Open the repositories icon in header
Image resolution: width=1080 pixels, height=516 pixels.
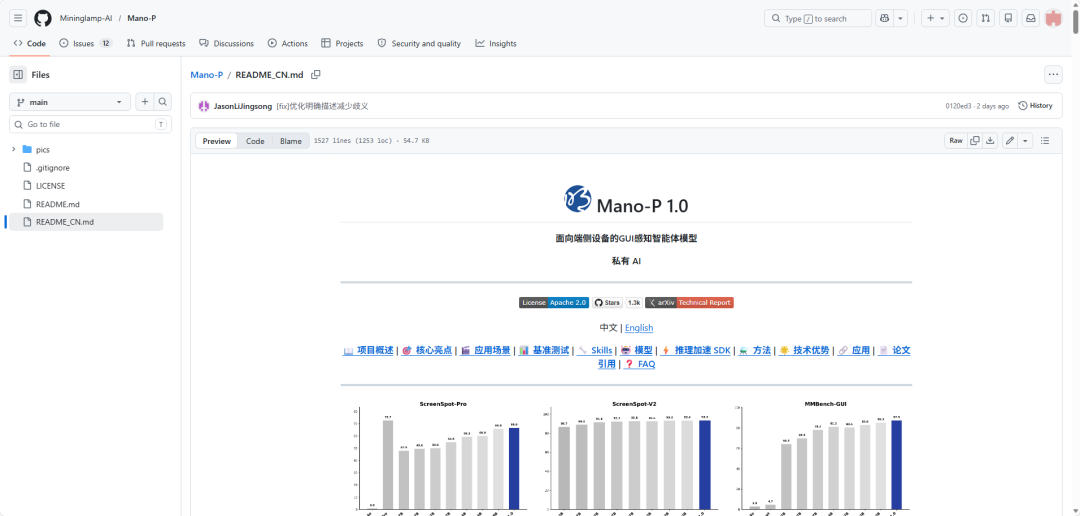[1008, 19]
